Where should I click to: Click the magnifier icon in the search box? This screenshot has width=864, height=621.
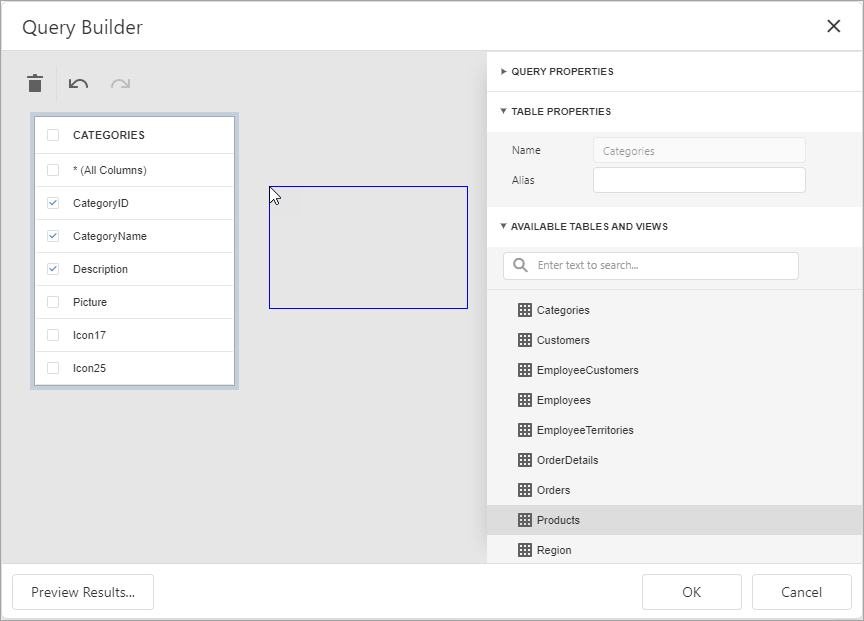point(521,265)
